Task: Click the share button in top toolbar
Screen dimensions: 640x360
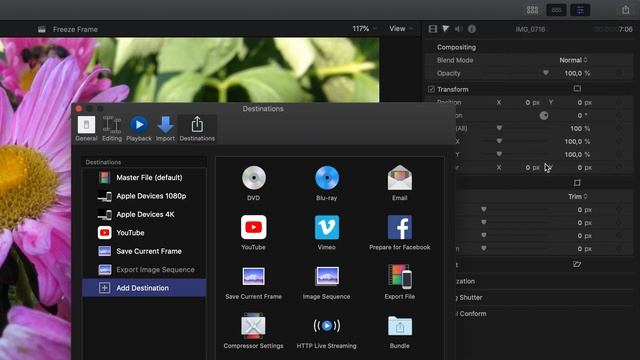Action: (x=625, y=9)
